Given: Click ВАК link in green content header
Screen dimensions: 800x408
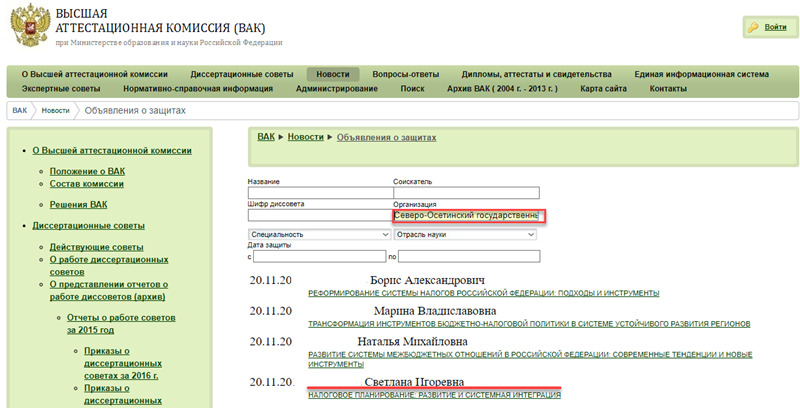Looking at the screenshot, I should click(x=266, y=137).
